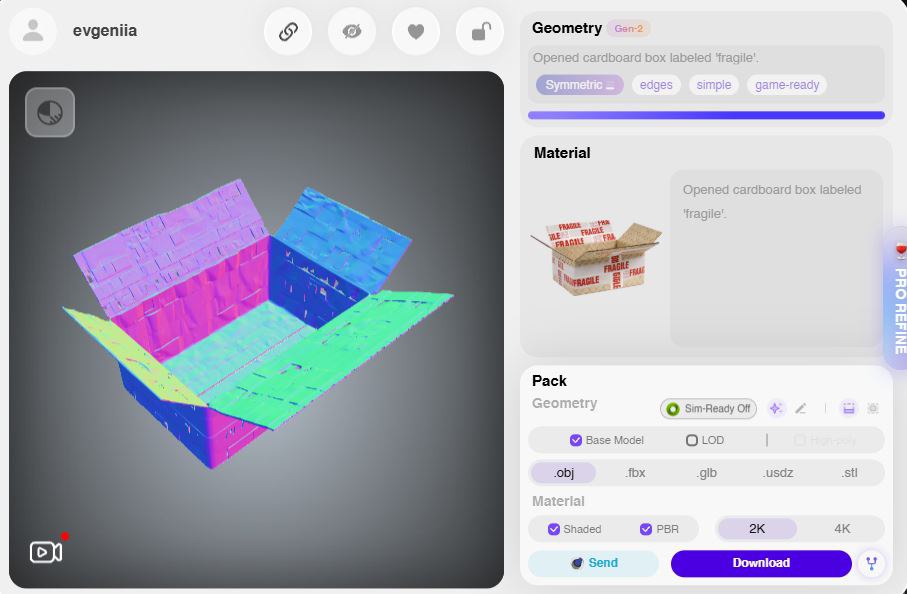Click the unlock padlock icon
The width and height of the screenshot is (907, 594).
coord(480,31)
